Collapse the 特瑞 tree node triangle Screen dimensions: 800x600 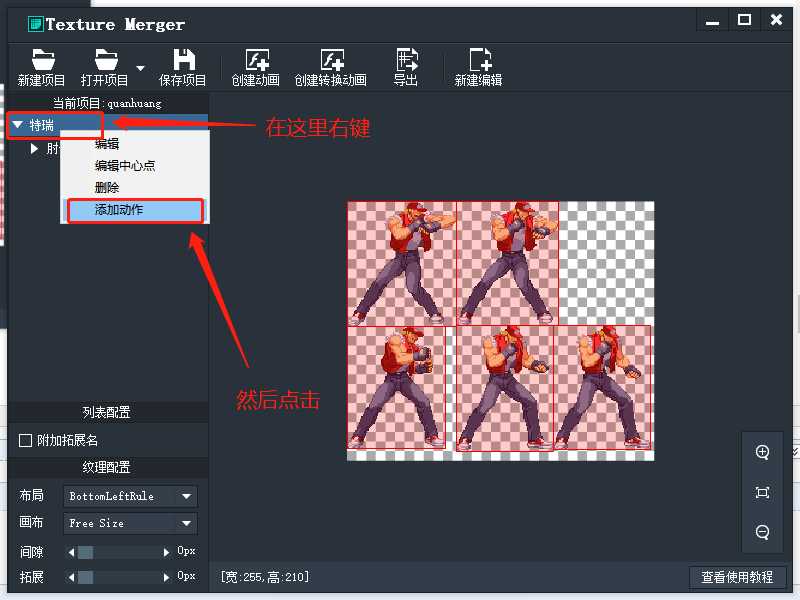[x=17, y=124]
